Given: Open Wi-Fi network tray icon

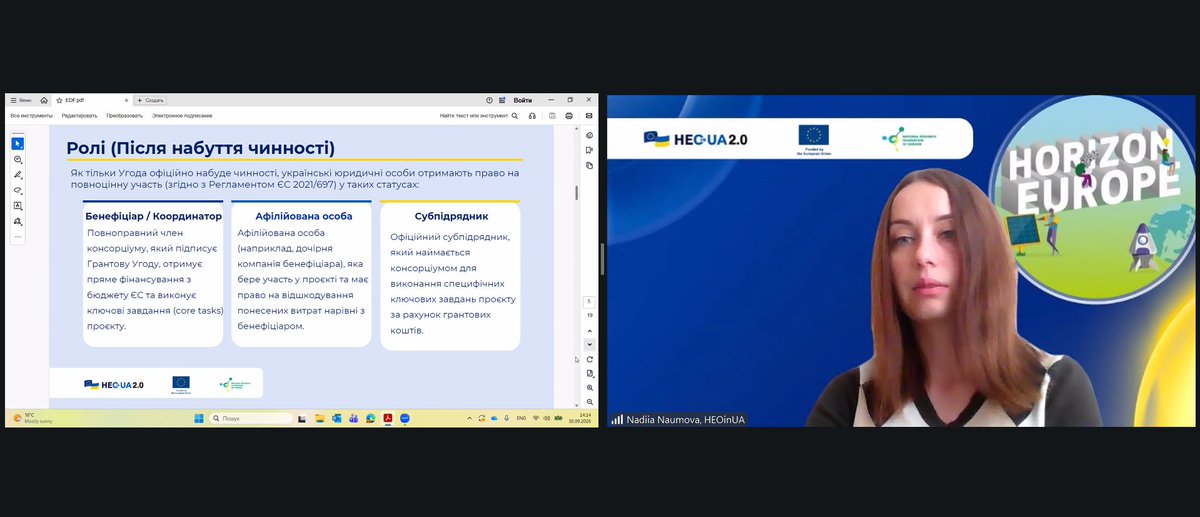Looking at the screenshot, I should [535, 418].
